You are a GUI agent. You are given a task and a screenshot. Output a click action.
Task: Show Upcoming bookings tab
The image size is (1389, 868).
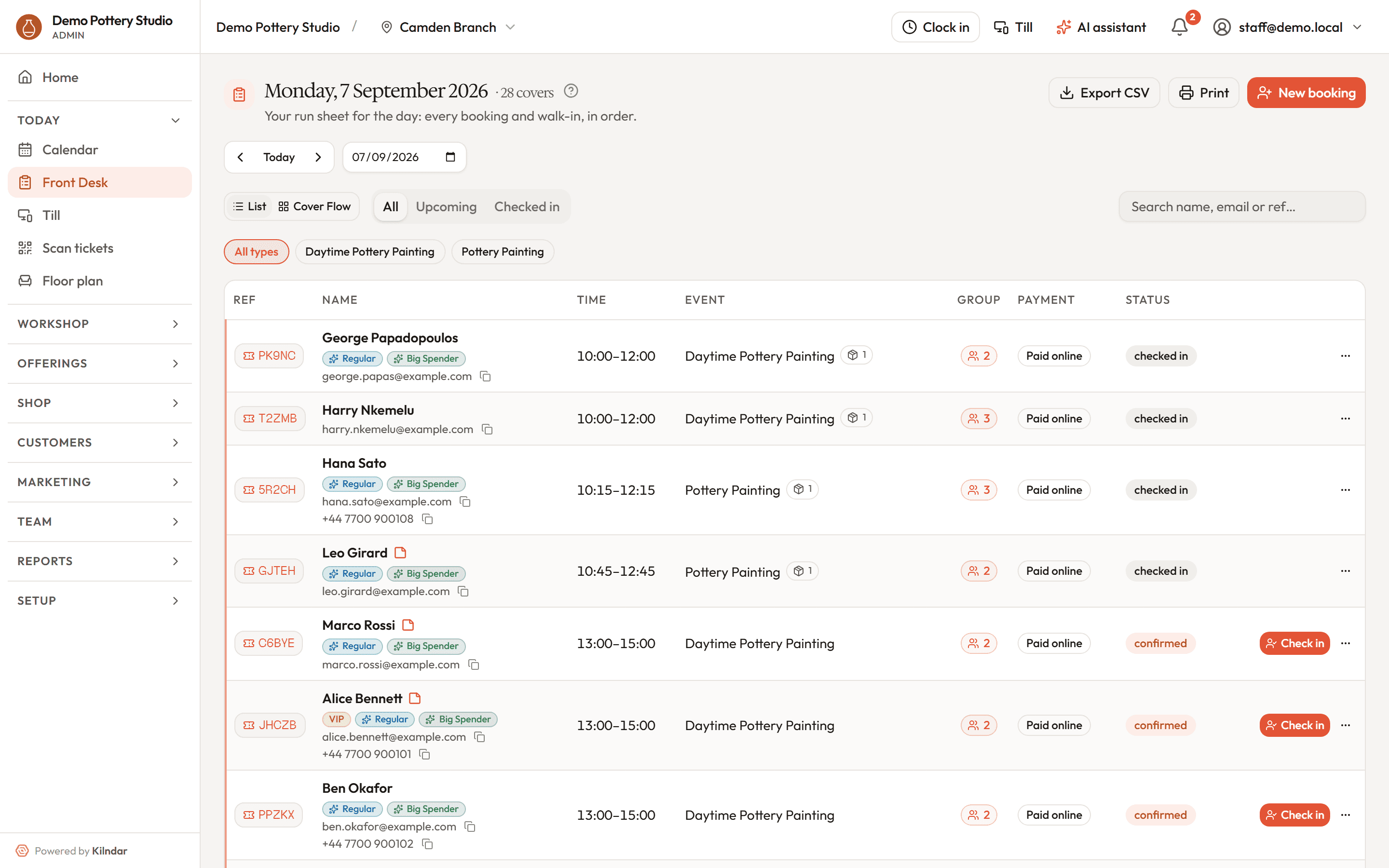pos(446,207)
